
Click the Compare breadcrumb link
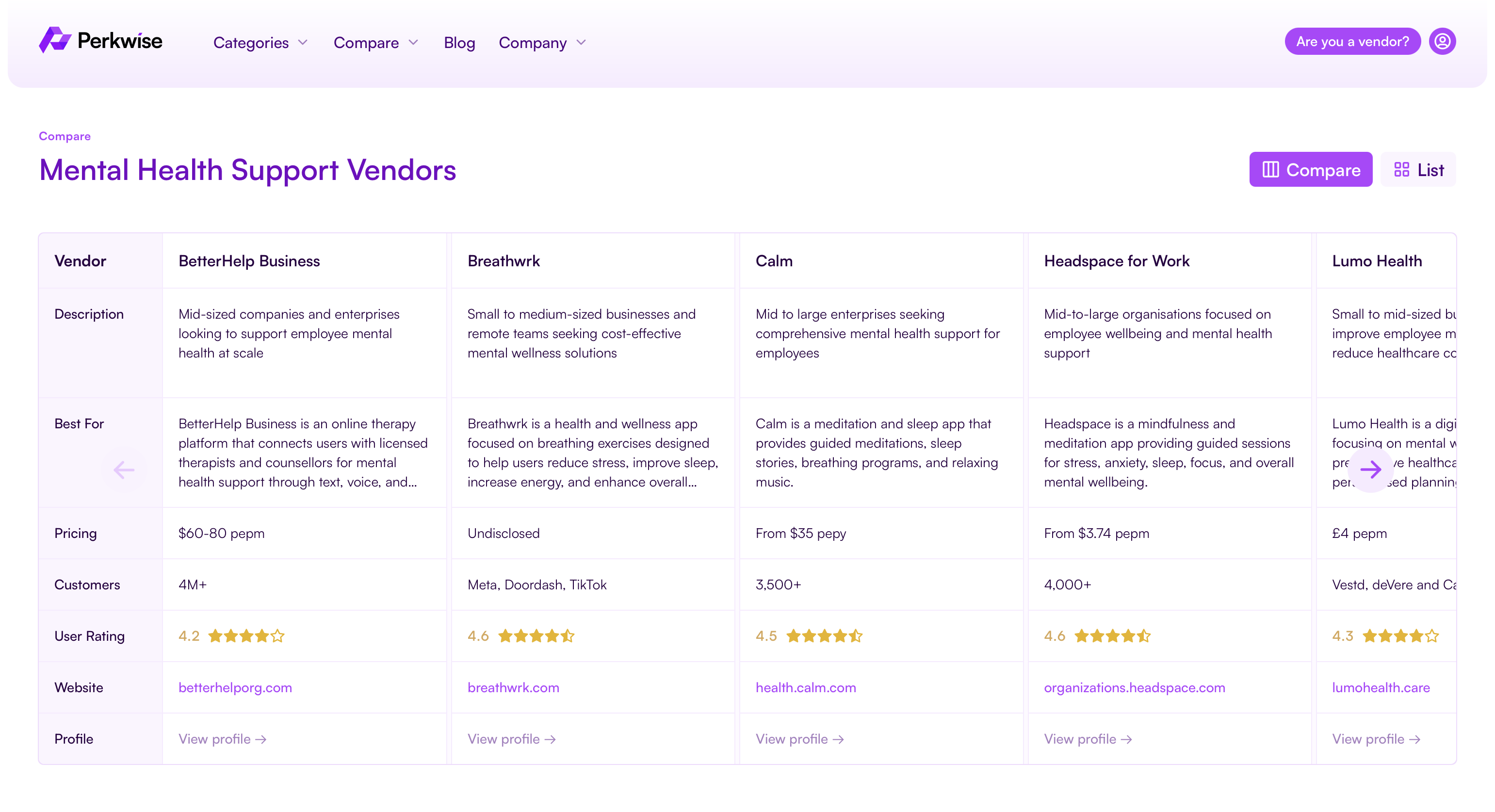pyautogui.click(x=65, y=136)
